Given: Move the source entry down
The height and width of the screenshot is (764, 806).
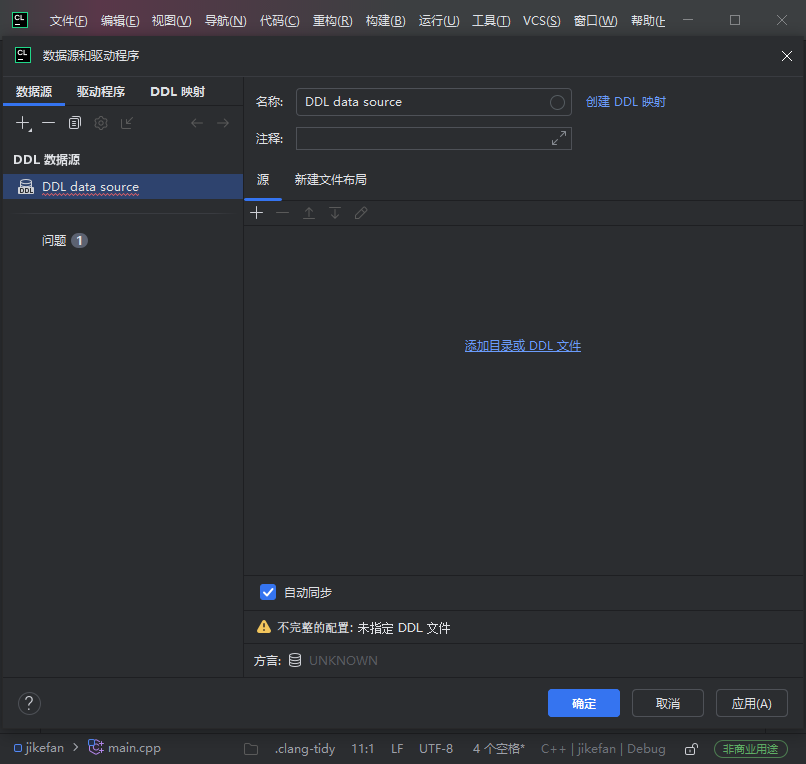Looking at the screenshot, I should [x=335, y=213].
